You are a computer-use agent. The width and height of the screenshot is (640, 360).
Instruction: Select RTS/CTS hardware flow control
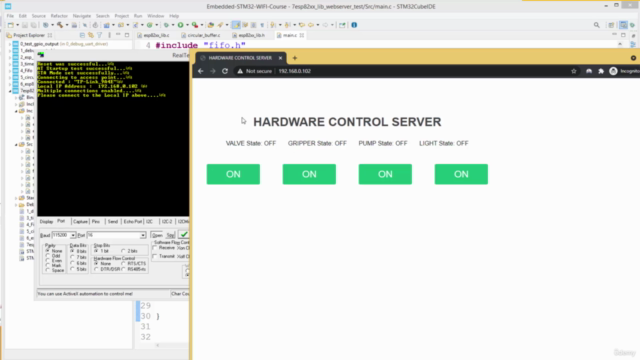coord(123,264)
